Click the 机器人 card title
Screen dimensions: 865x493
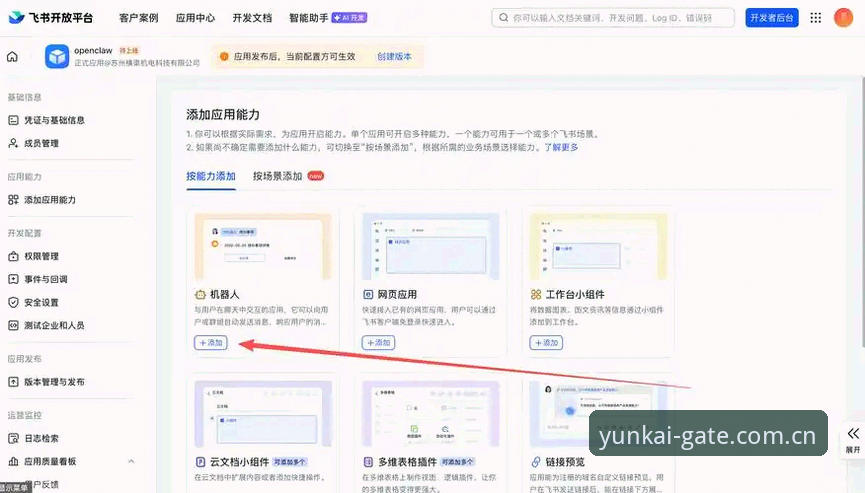(x=225, y=294)
